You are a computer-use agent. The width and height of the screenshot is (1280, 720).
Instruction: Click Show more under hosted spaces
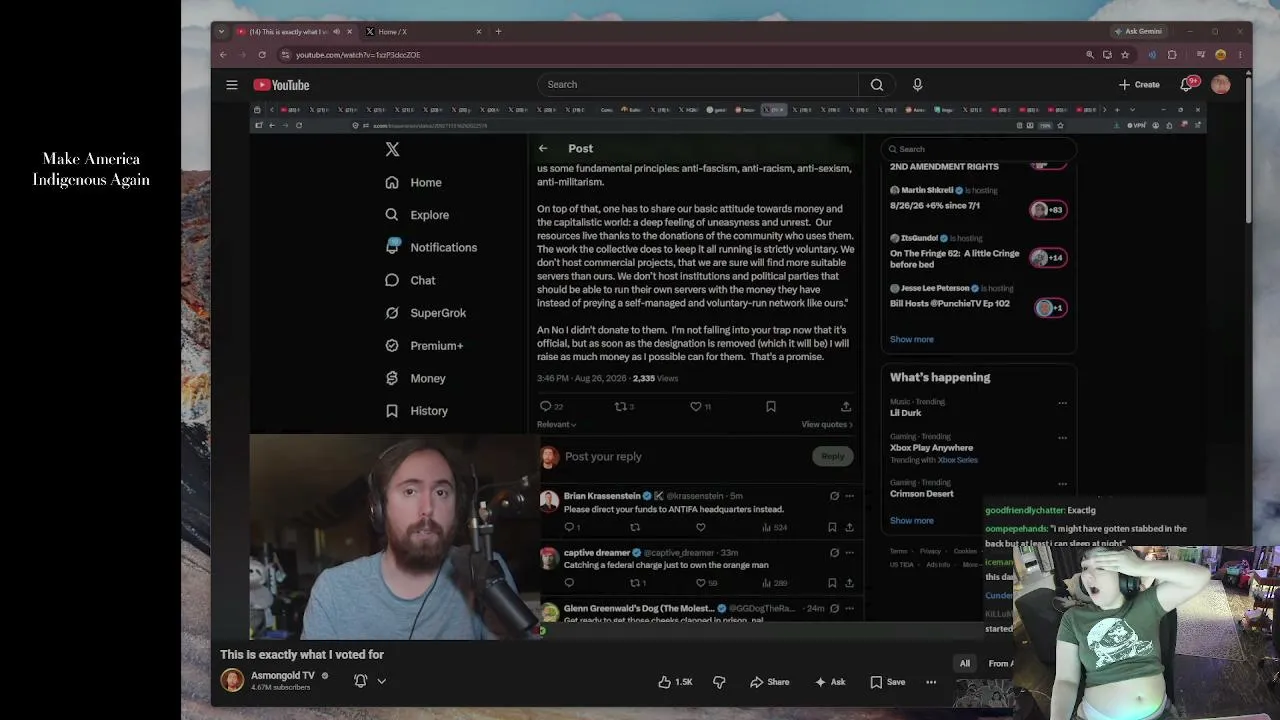point(912,339)
